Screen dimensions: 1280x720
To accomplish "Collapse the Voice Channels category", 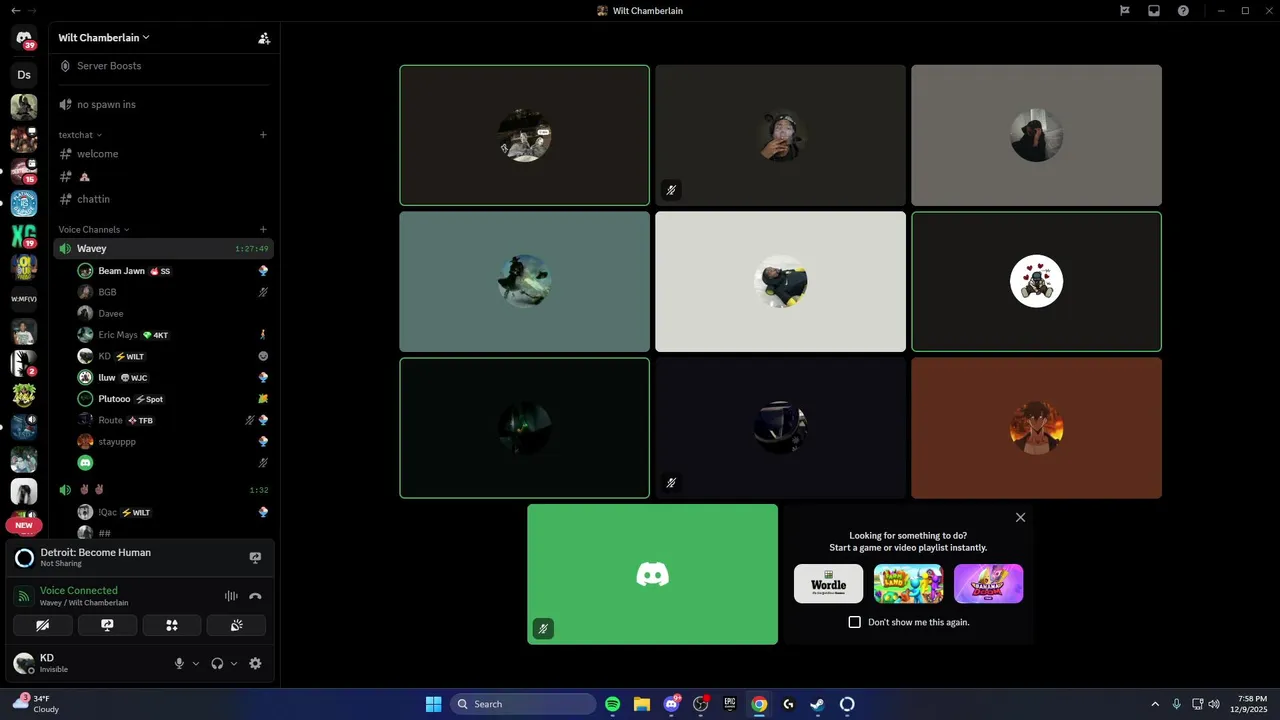I will (94, 230).
